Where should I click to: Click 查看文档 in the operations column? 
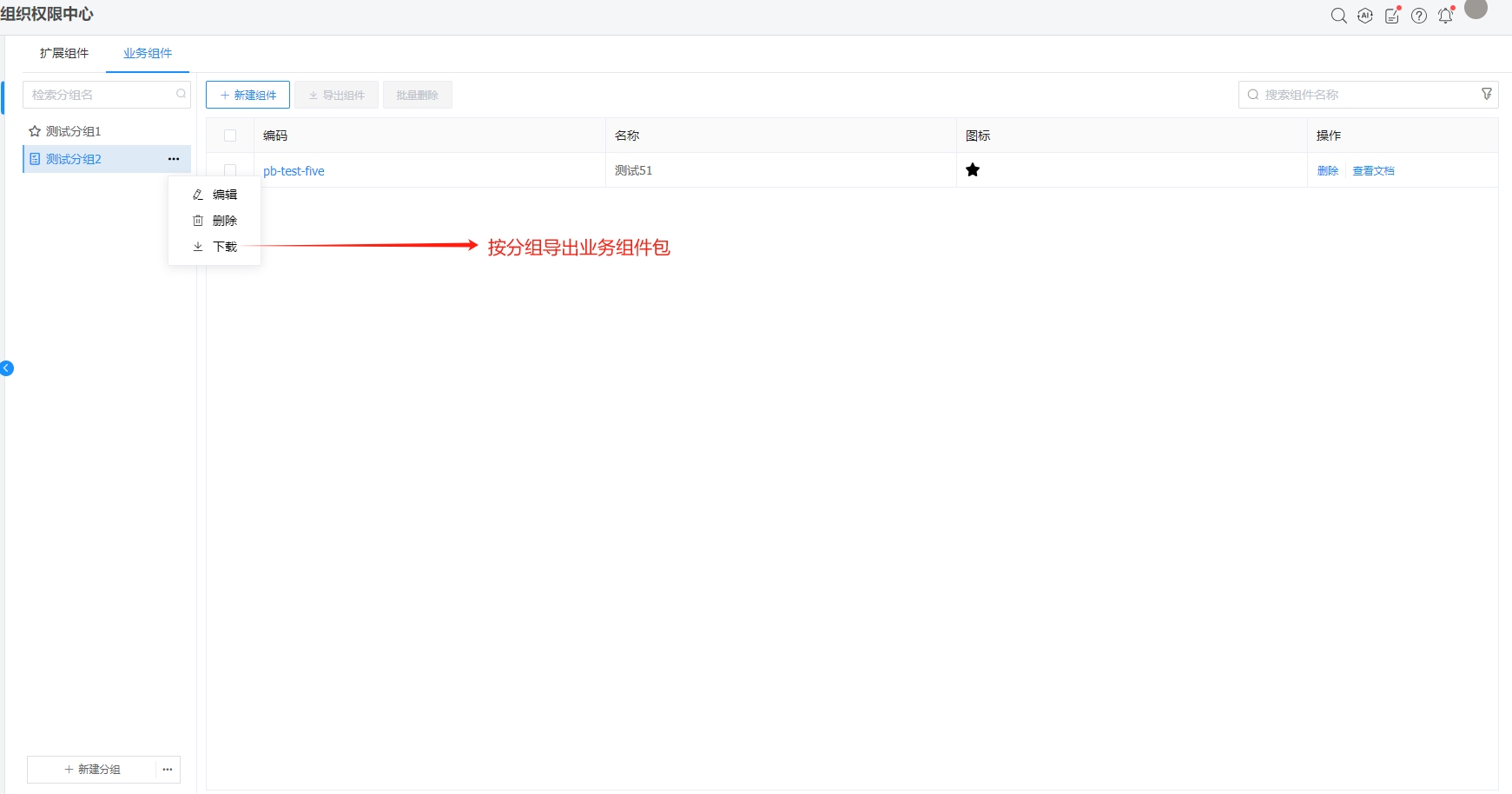coord(1373,171)
